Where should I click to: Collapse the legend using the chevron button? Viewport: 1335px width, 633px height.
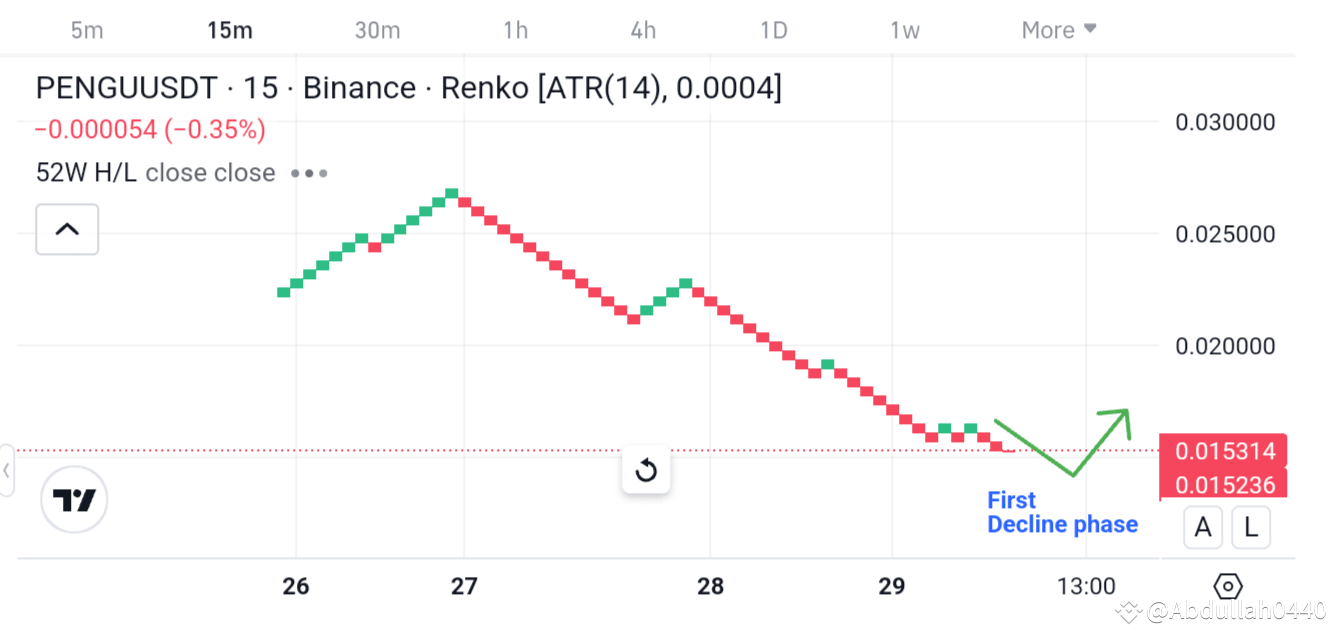pyautogui.click(x=66, y=229)
